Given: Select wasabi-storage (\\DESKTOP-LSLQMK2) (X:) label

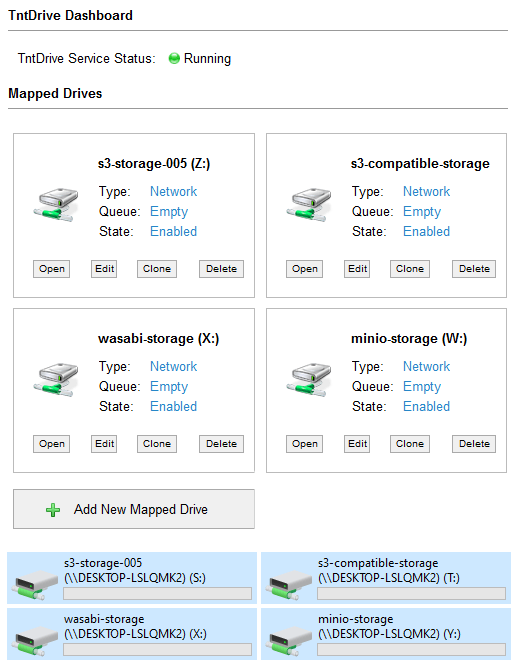Looking at the screenshot, I should pos(135,627).
